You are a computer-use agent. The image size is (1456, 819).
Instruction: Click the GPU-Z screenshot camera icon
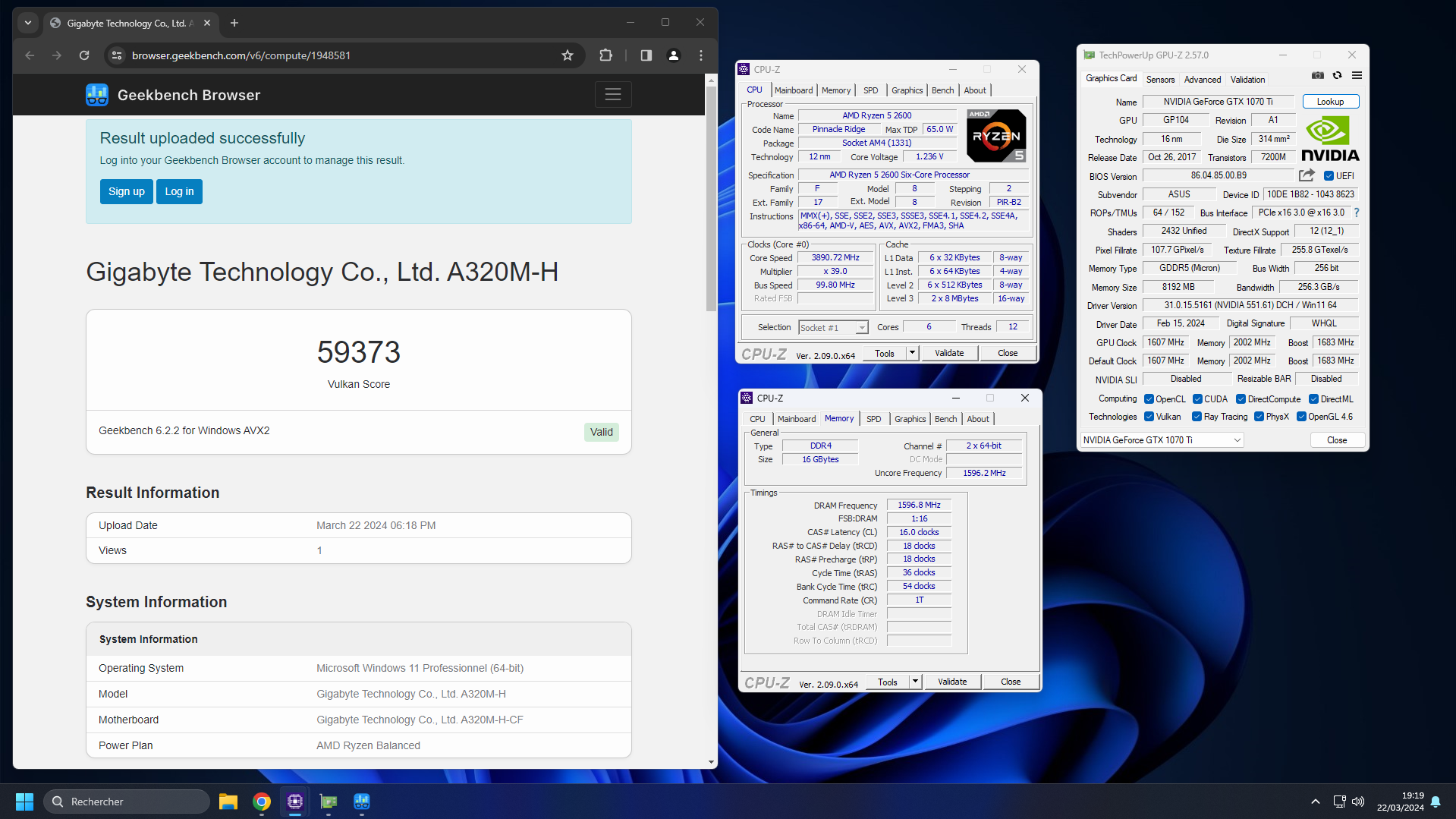pos(1318,76)
